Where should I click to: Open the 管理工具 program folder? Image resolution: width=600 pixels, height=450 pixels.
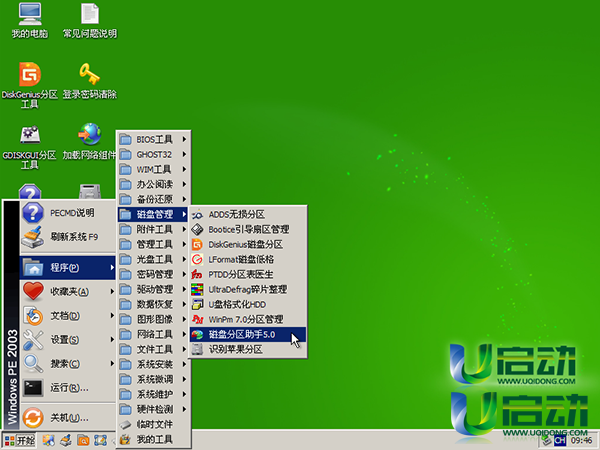click(153, 244)
